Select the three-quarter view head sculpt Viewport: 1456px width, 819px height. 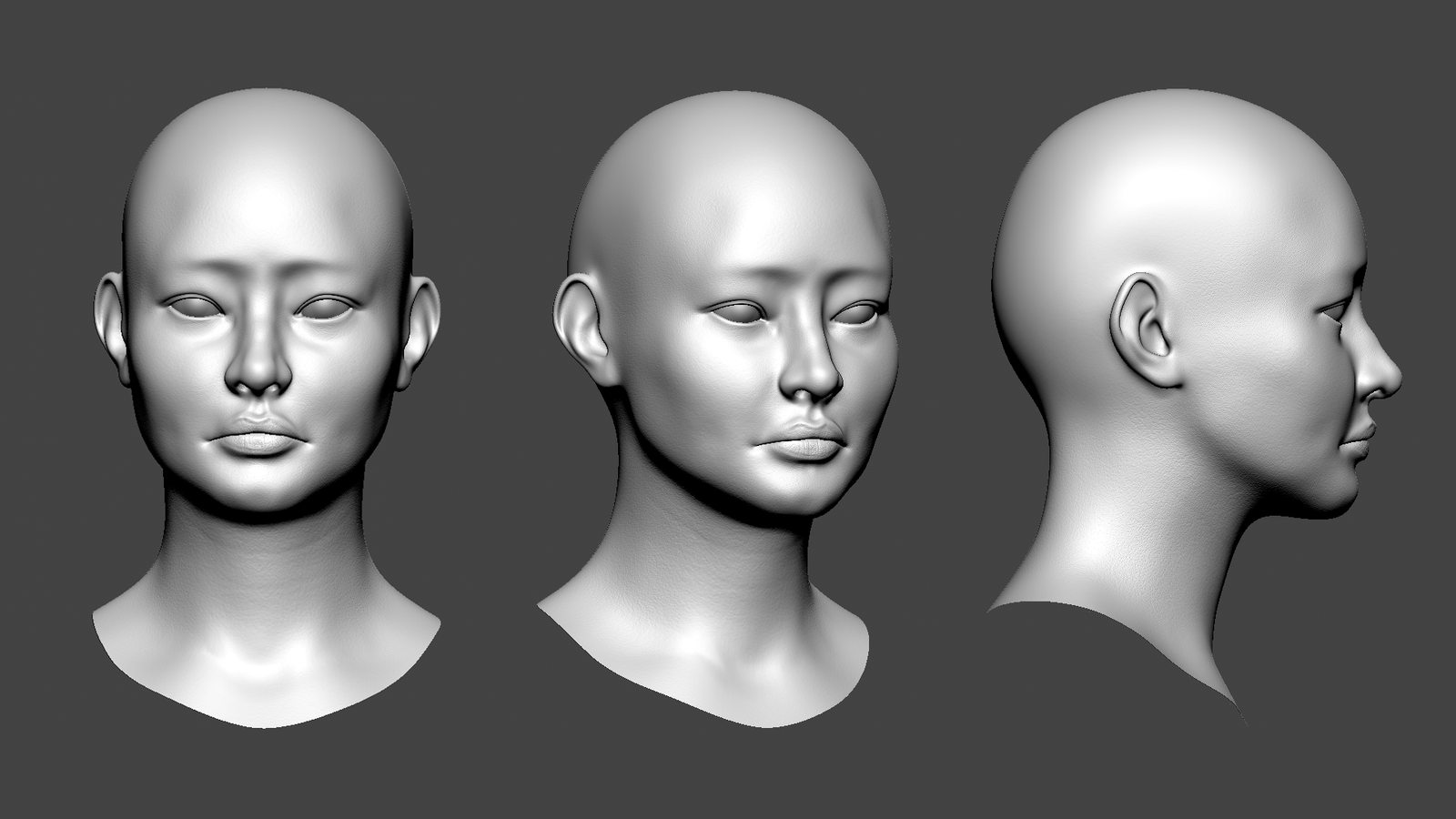[719, 408]
